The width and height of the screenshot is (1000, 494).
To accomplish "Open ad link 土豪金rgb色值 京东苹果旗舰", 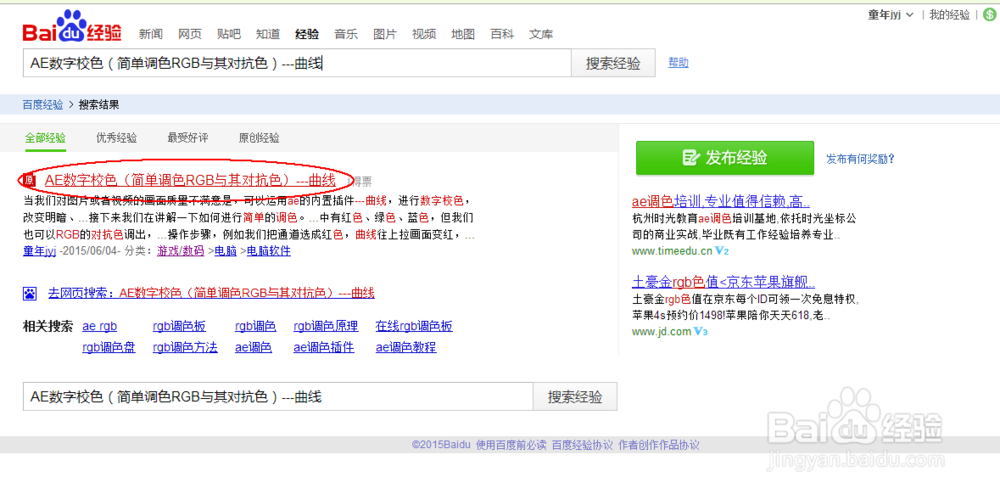I will tap(723, 282).
